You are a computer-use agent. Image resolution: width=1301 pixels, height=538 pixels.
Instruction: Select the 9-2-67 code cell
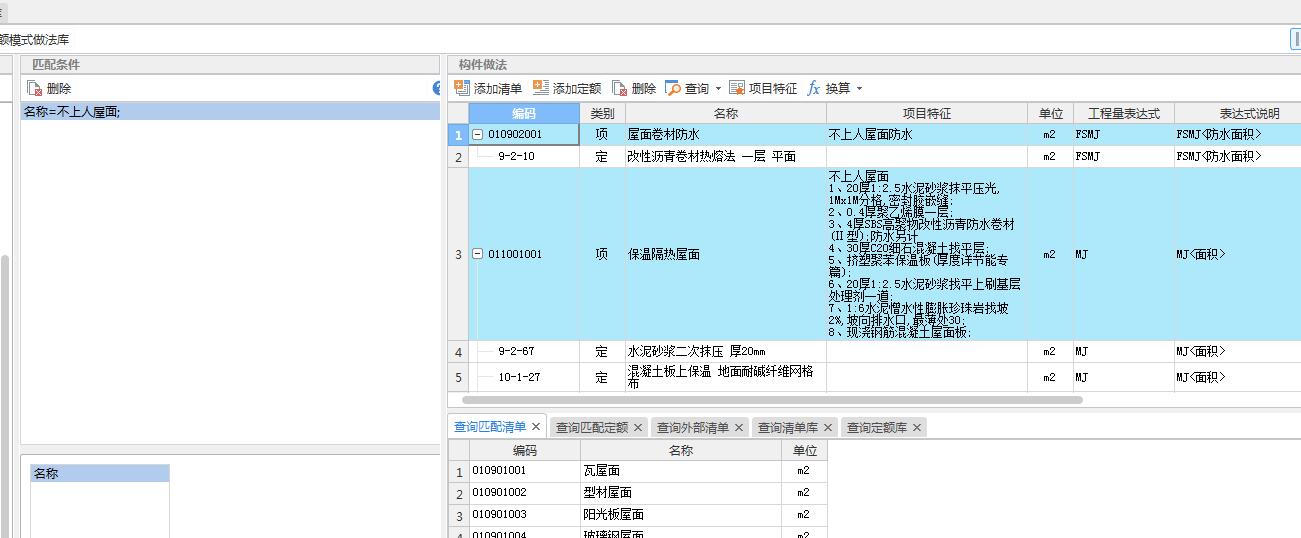pyautogui.click(x=524, y=351)
